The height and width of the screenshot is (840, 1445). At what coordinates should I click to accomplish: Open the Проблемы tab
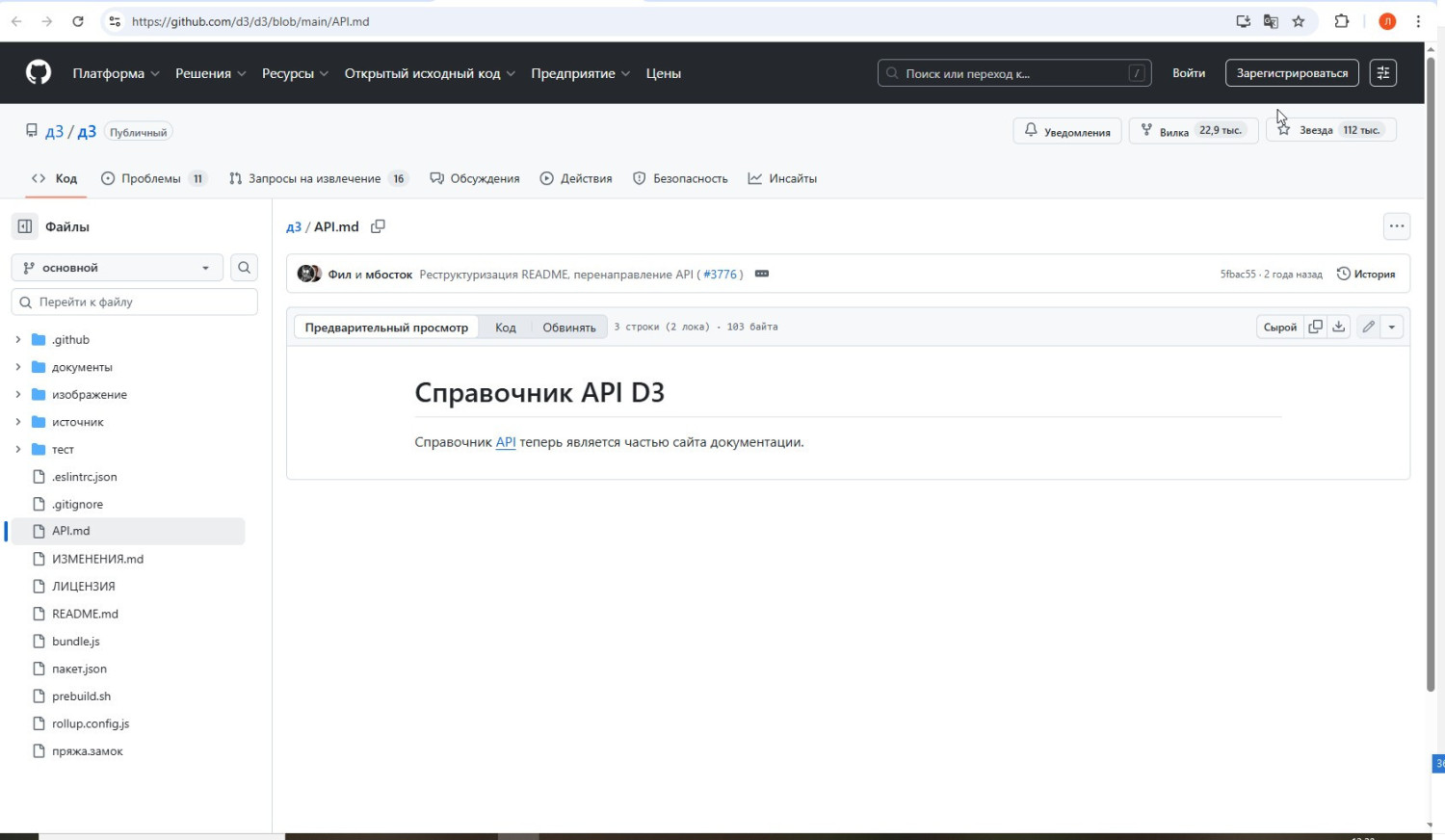[x=152, y=178]
